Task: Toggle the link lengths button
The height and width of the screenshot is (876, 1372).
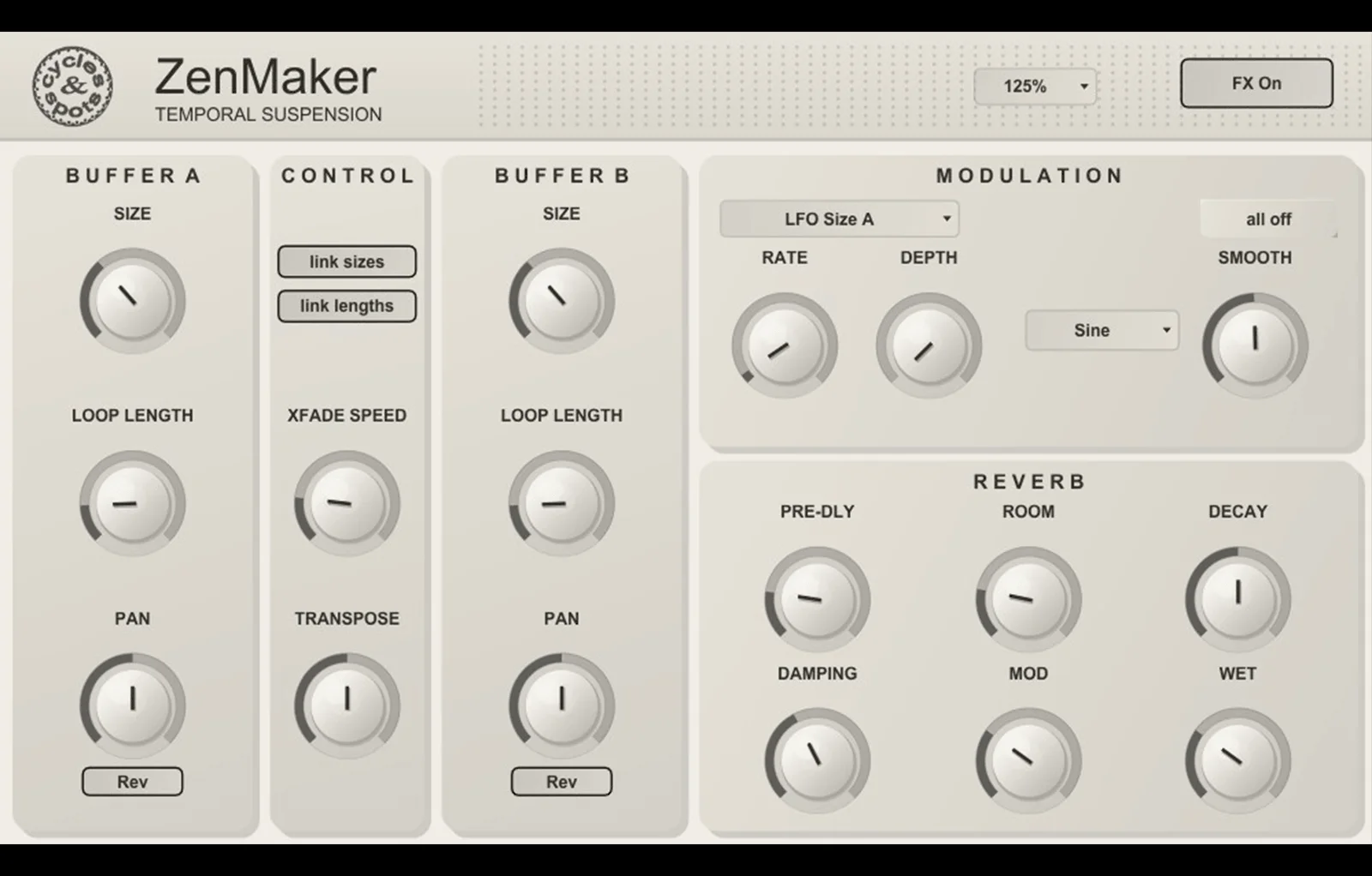Action: (346, 306)
